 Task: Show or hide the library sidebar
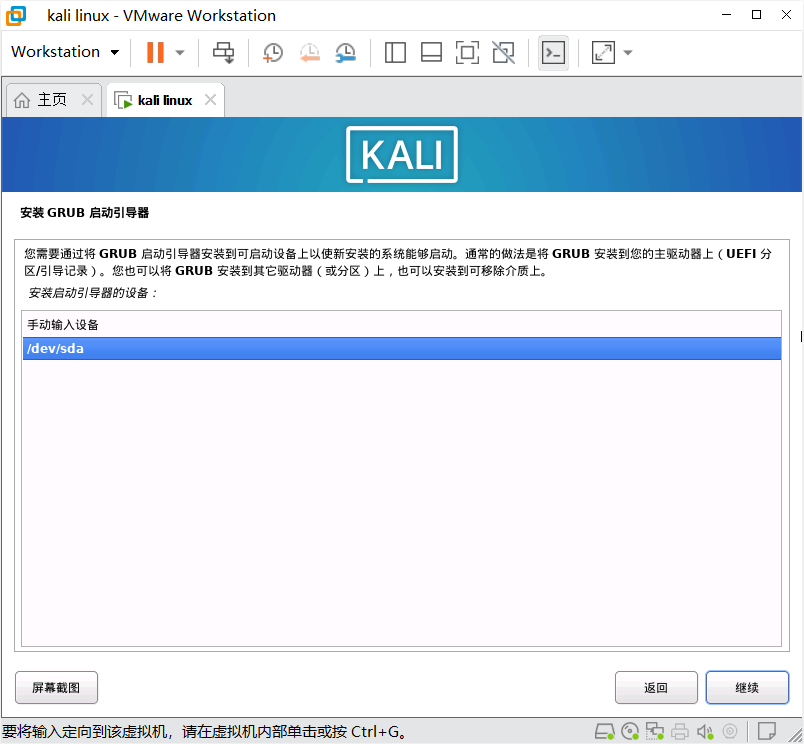coord(395,52)
